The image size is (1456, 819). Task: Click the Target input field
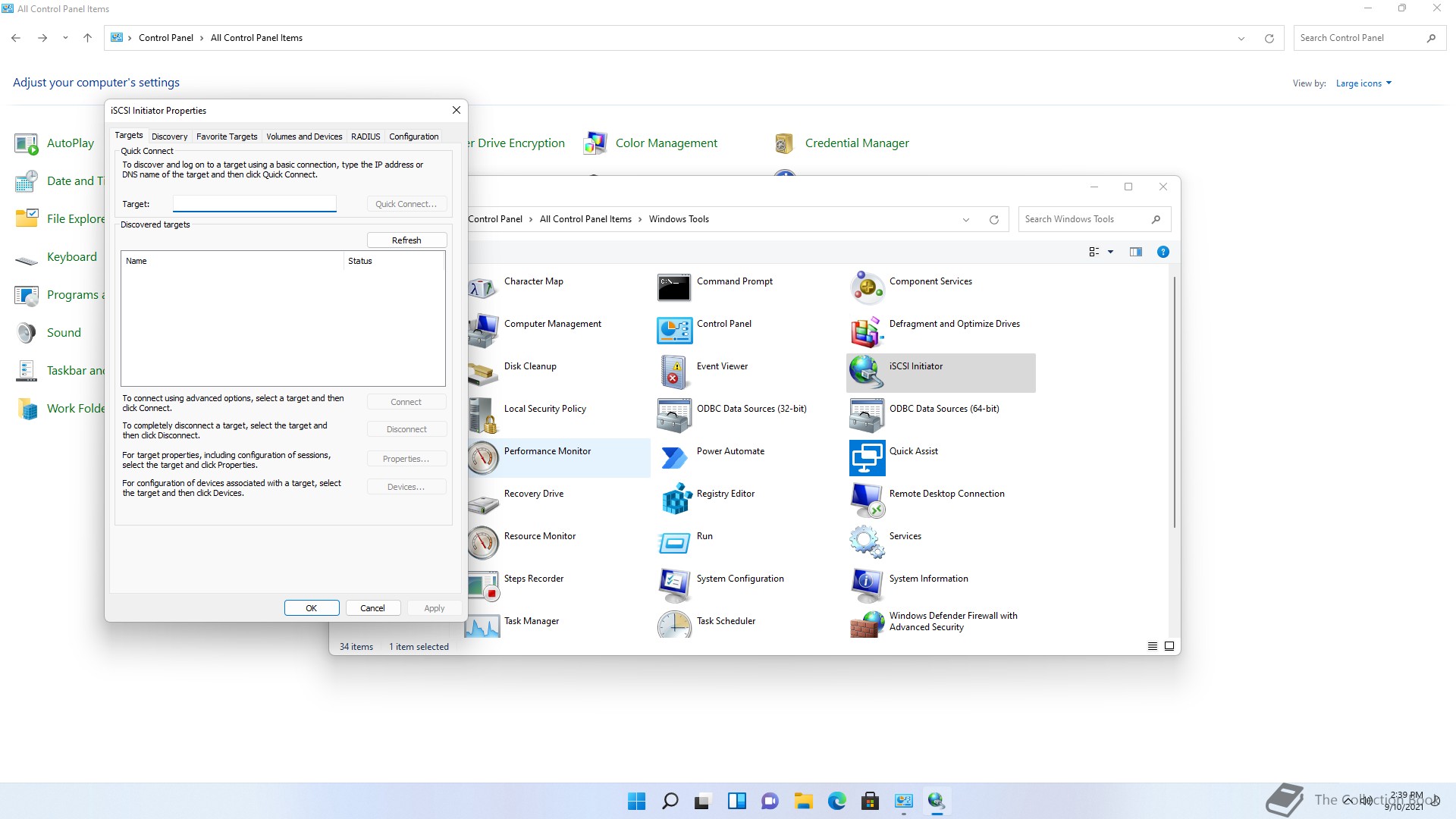tap(254, 203)
